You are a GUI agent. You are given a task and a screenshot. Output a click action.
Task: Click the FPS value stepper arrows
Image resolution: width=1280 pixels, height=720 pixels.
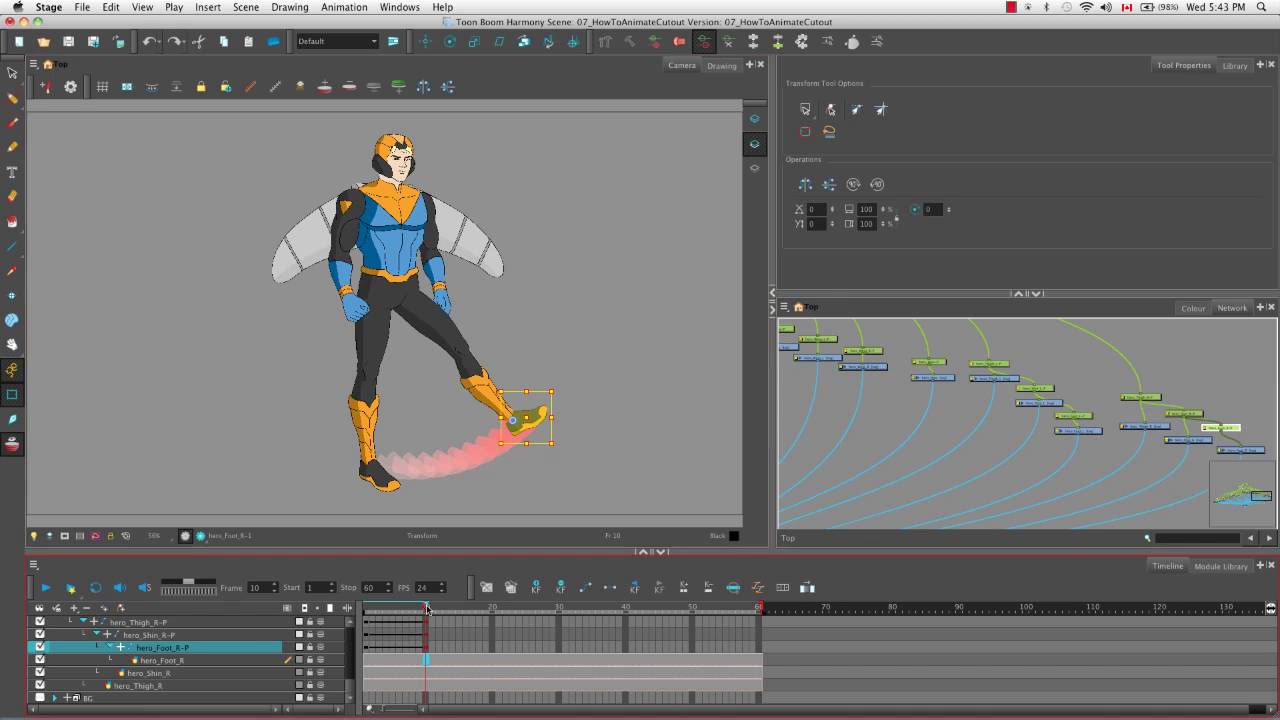442,588
